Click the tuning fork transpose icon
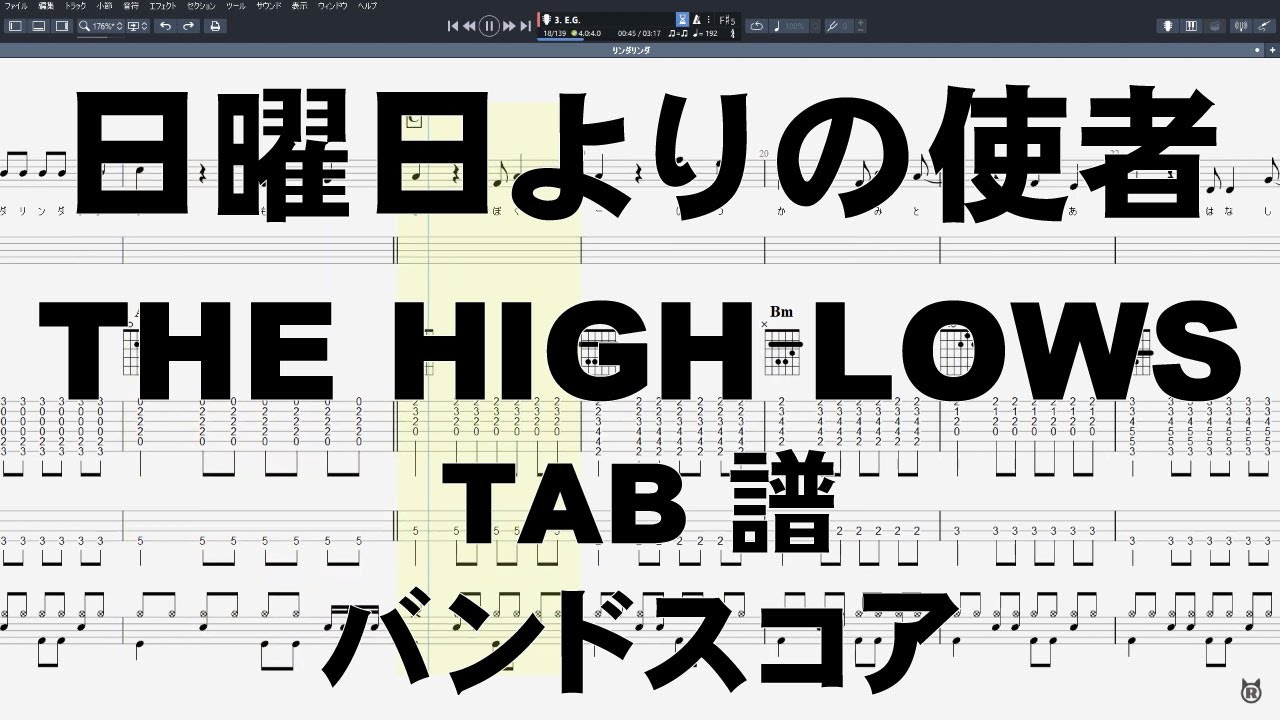This screenshot has width=1280, height=720. pos(834,26)
